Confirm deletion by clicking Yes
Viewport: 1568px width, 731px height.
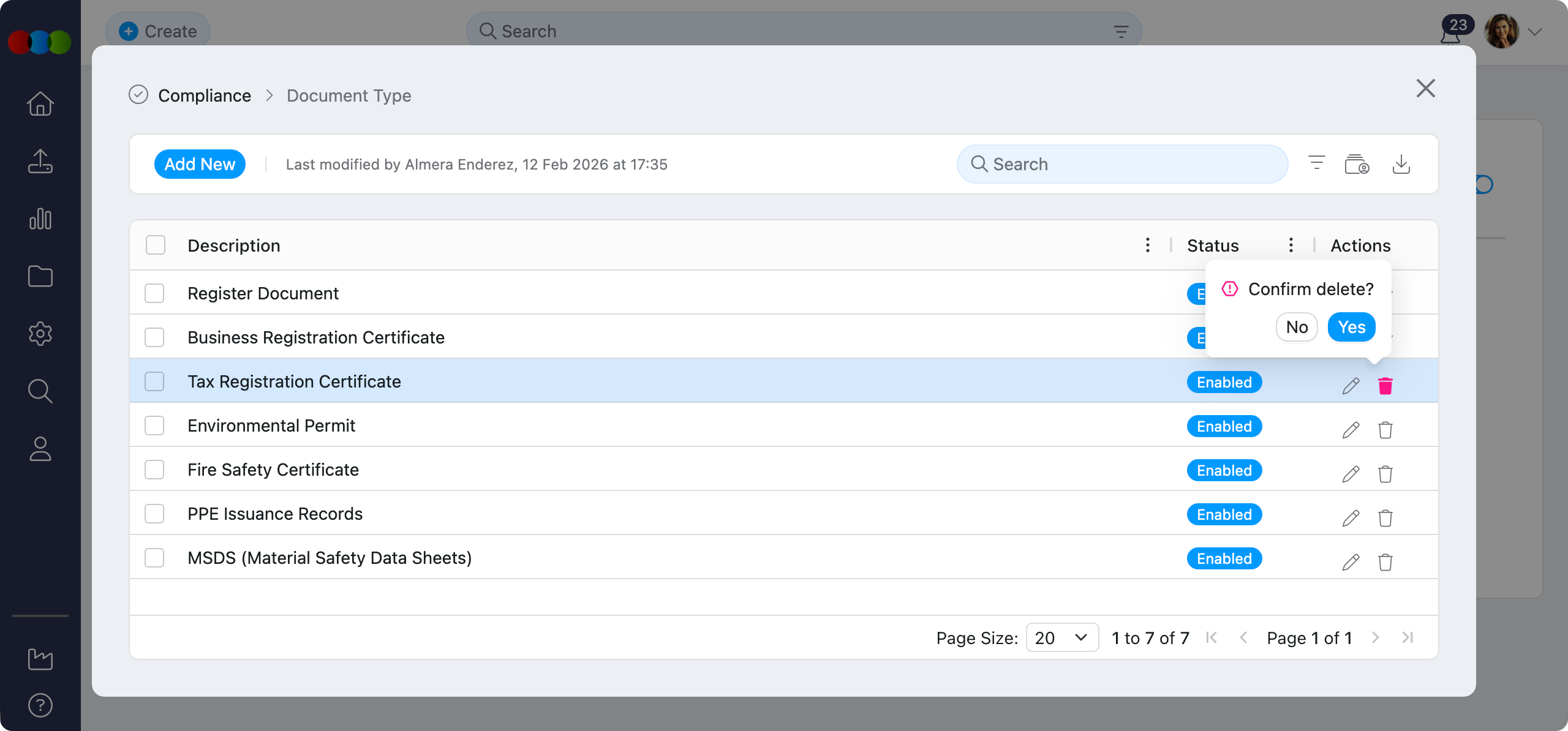tap(1351, 327)
